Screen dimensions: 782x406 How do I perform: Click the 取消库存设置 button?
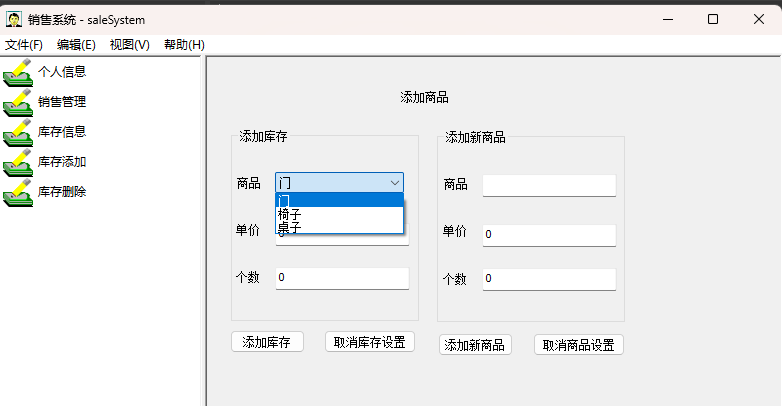tap(370, 342)
